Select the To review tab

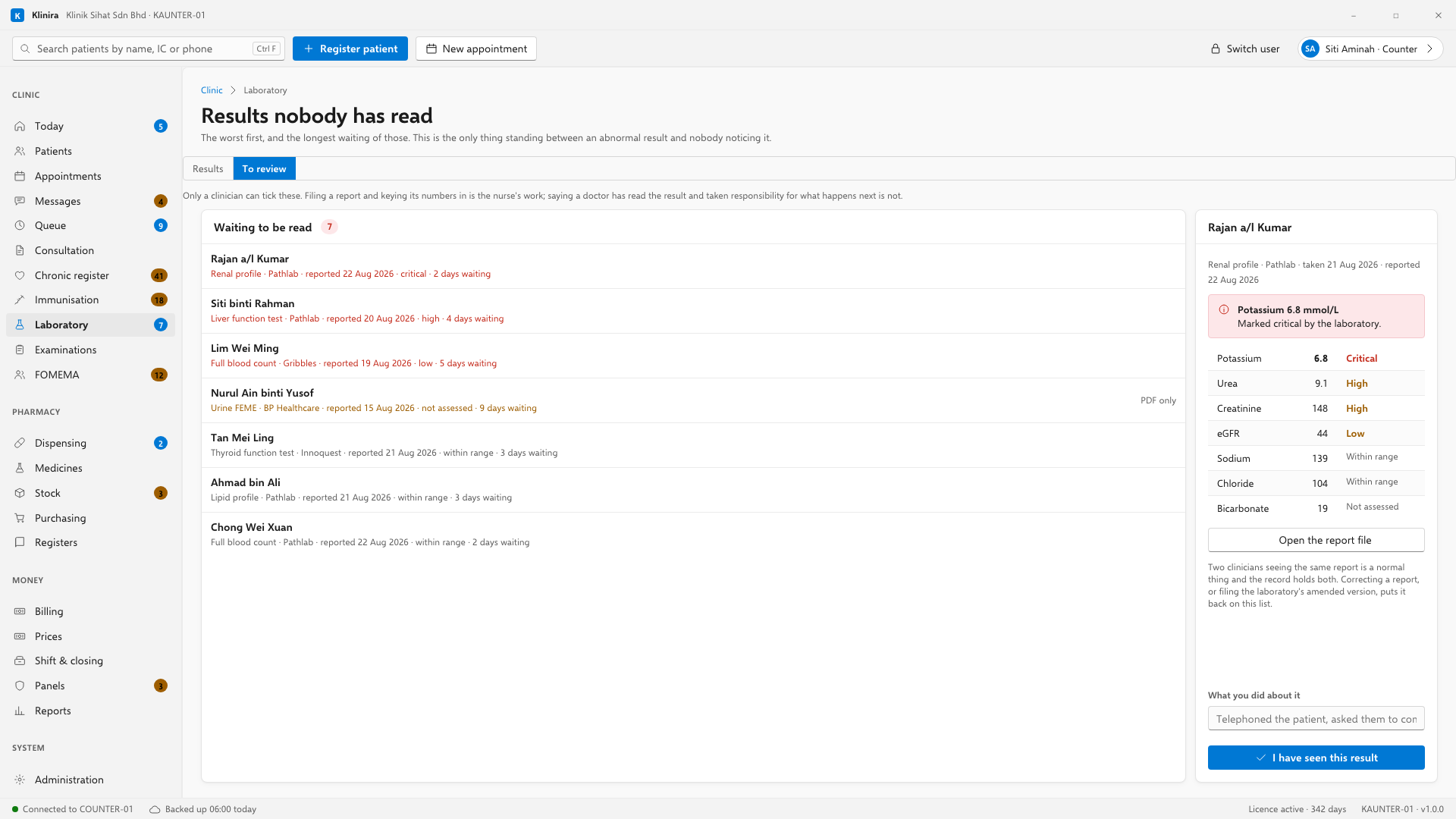pyautogui.click(x=264, y=168)
